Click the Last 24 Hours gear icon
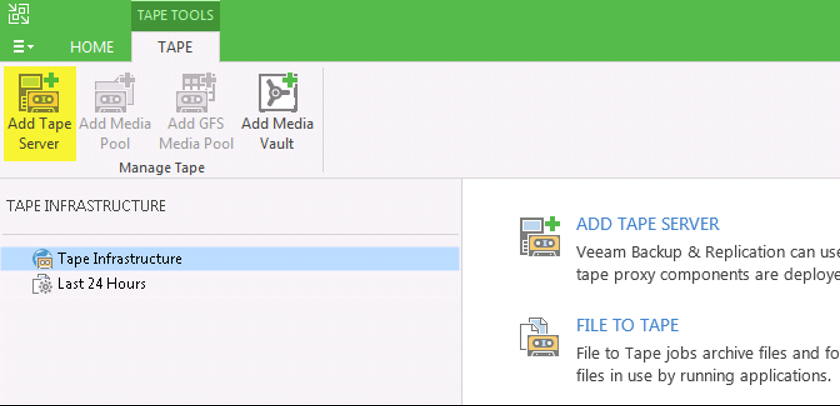 (x=42, y=283)
